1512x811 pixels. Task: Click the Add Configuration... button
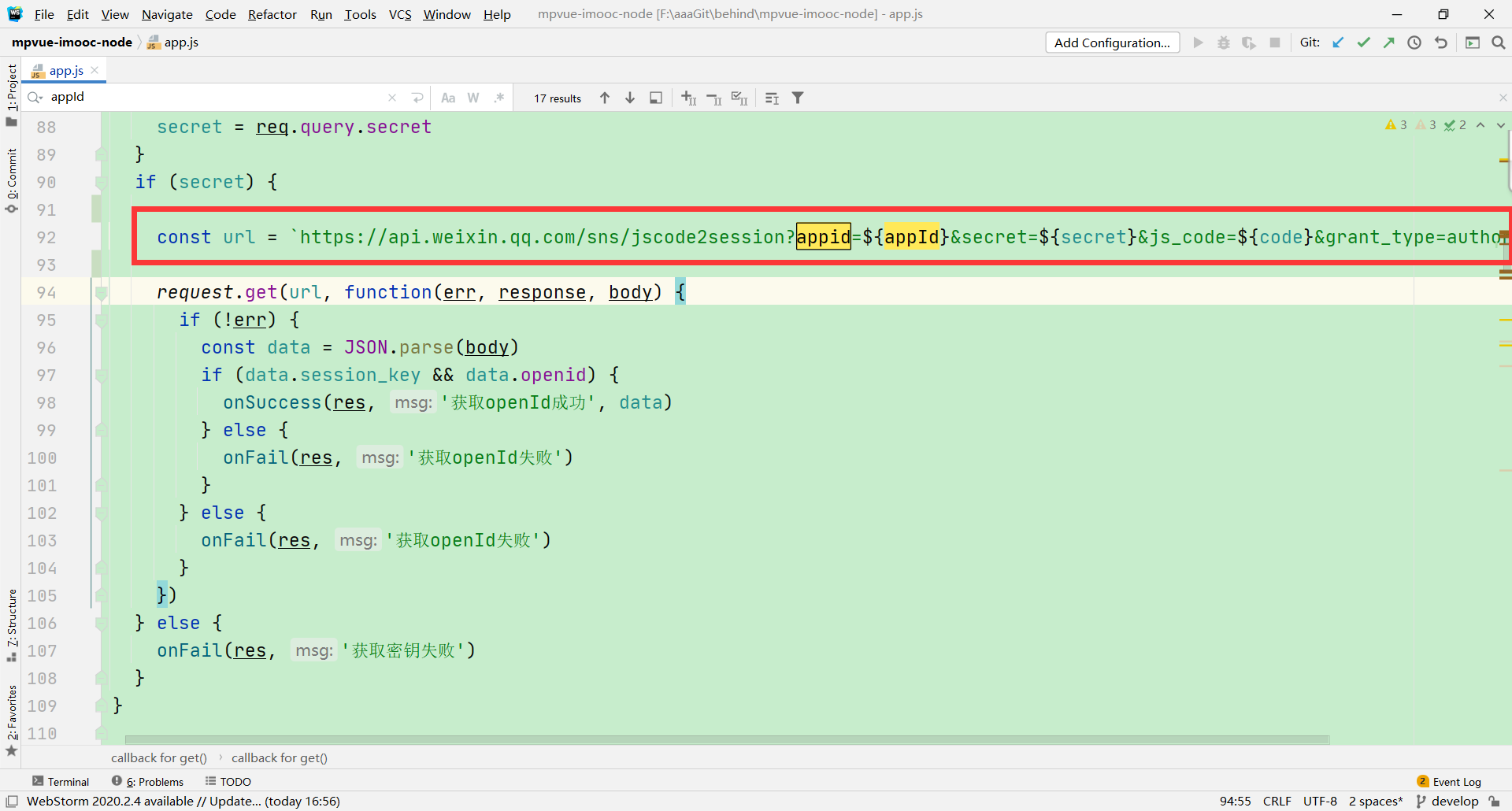point(1112,43)
